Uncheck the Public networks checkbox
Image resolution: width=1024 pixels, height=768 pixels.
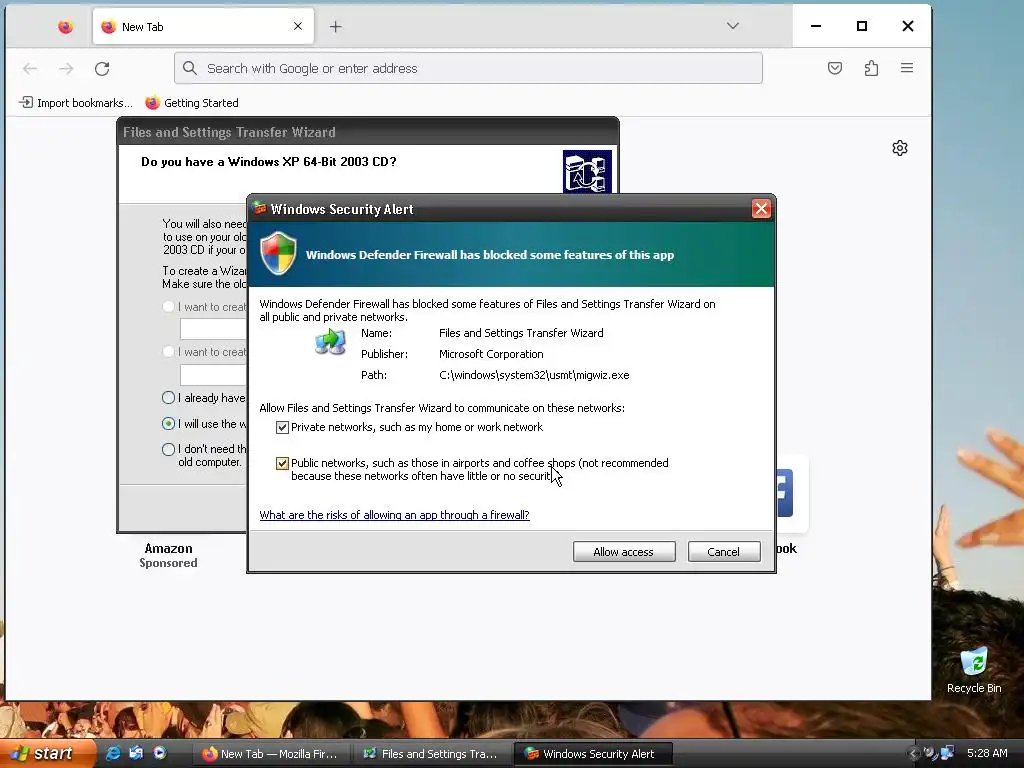(x=282, y=464)
